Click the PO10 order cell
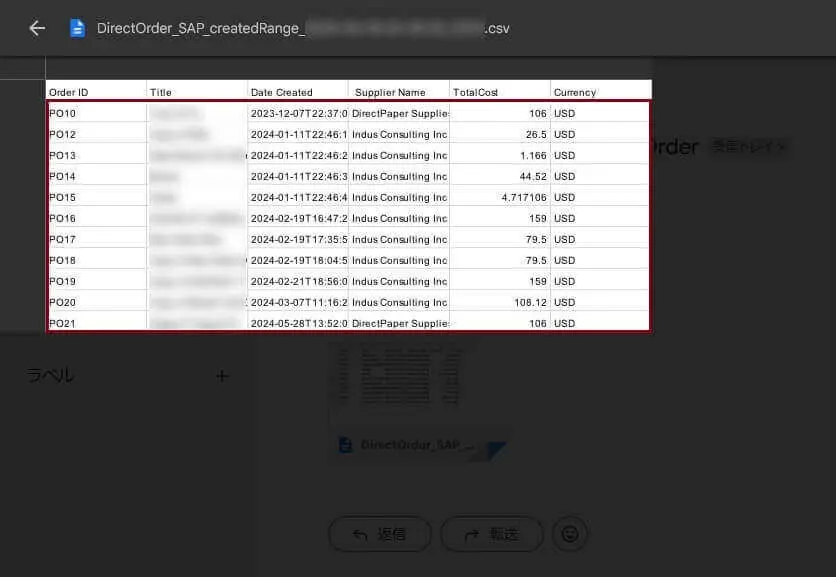The width and height of the screenshot is (836, 577). pyautogui.click(x=97, y=113)
